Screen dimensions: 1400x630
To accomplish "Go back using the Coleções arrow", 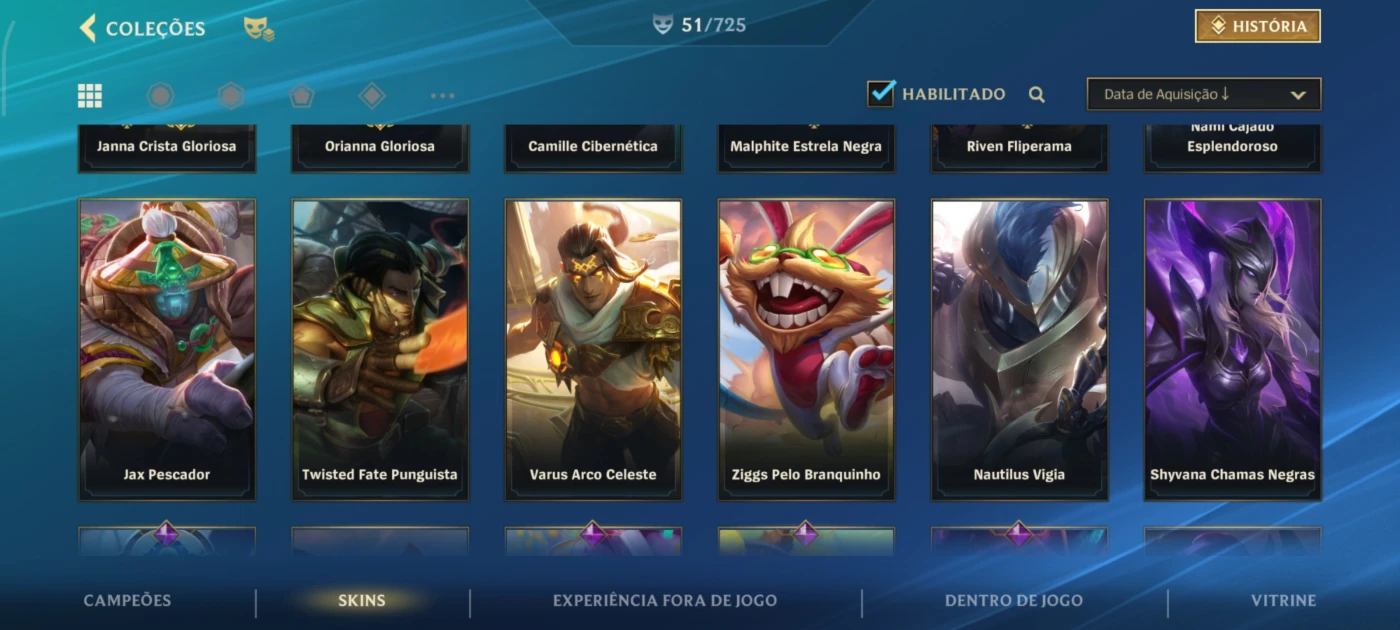I will pos(88,28).
